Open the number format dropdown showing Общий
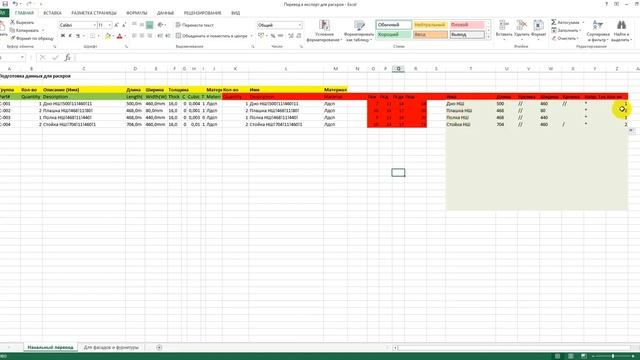The image size is (640, 360). 300,25
